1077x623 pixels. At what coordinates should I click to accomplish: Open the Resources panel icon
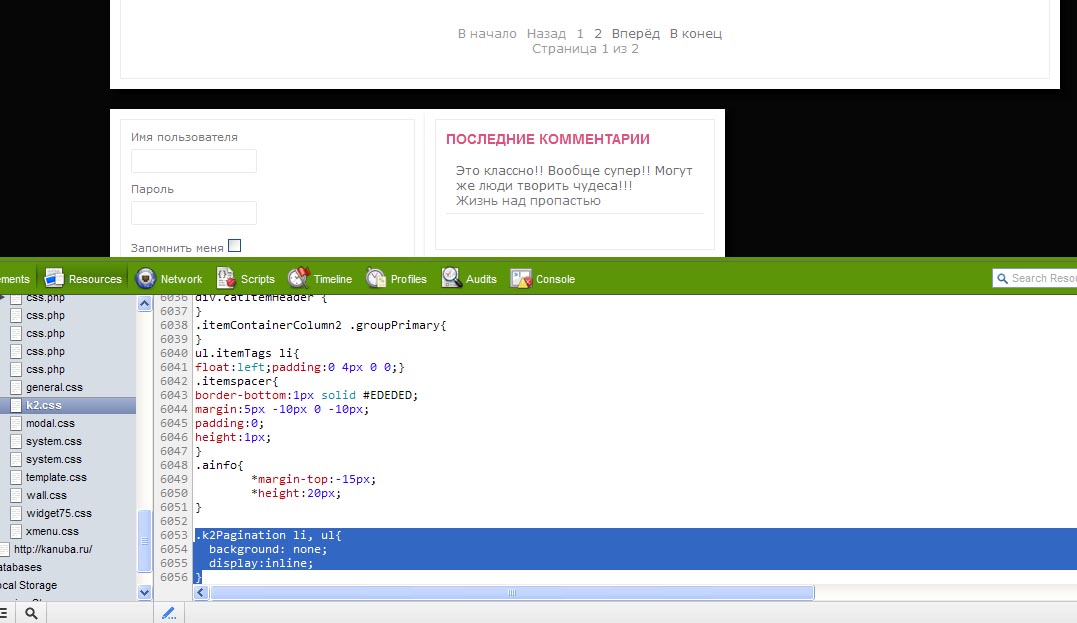coord(54,278)
